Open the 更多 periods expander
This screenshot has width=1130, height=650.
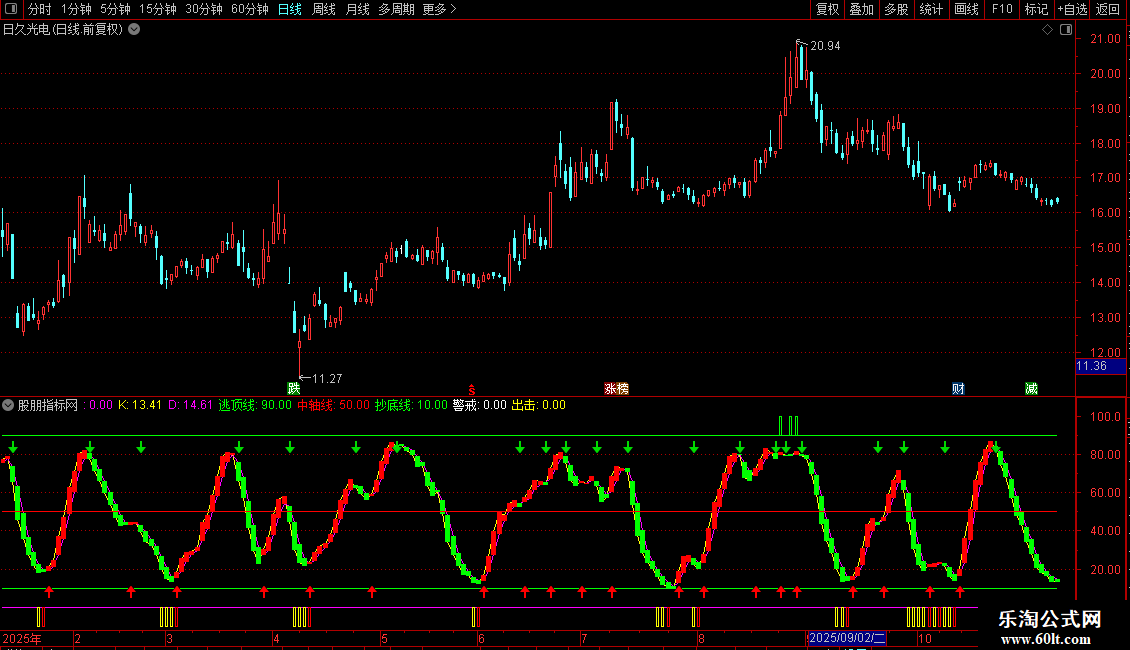[x=440, y=9]
